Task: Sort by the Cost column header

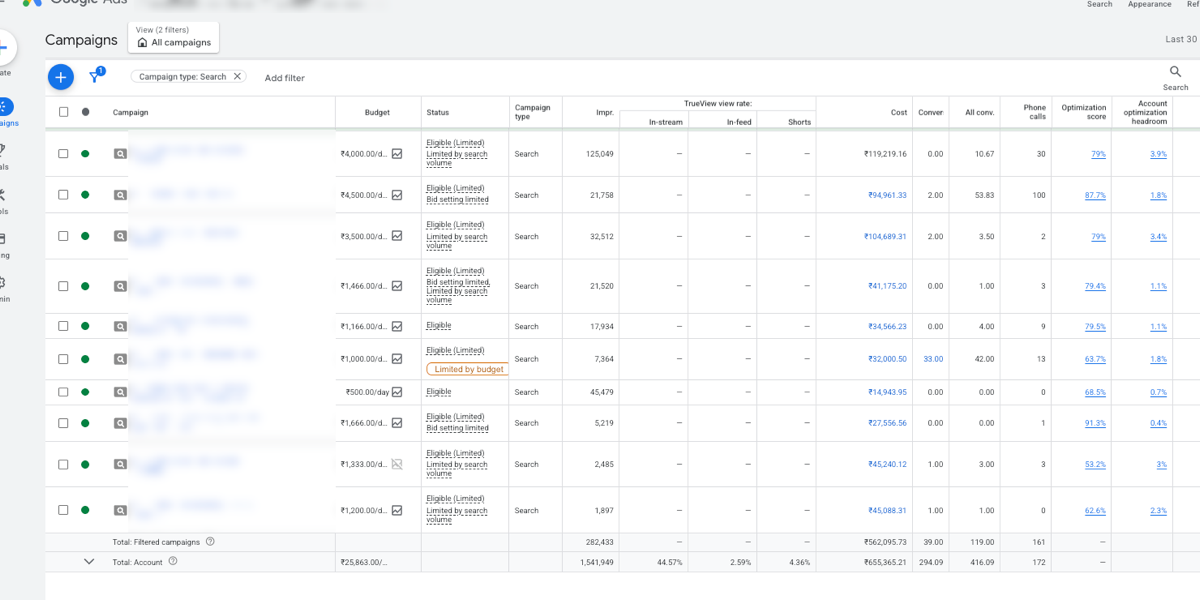Action: pyautogui.click(x=899, y=112)
